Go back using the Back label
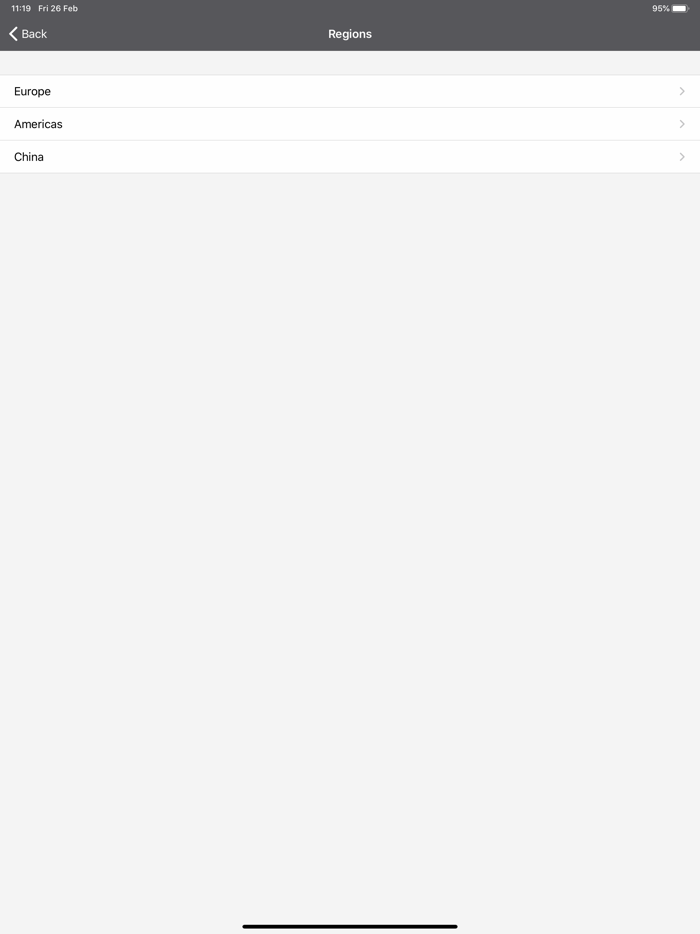Screen dimensions: 700x934 click(34, 34)
